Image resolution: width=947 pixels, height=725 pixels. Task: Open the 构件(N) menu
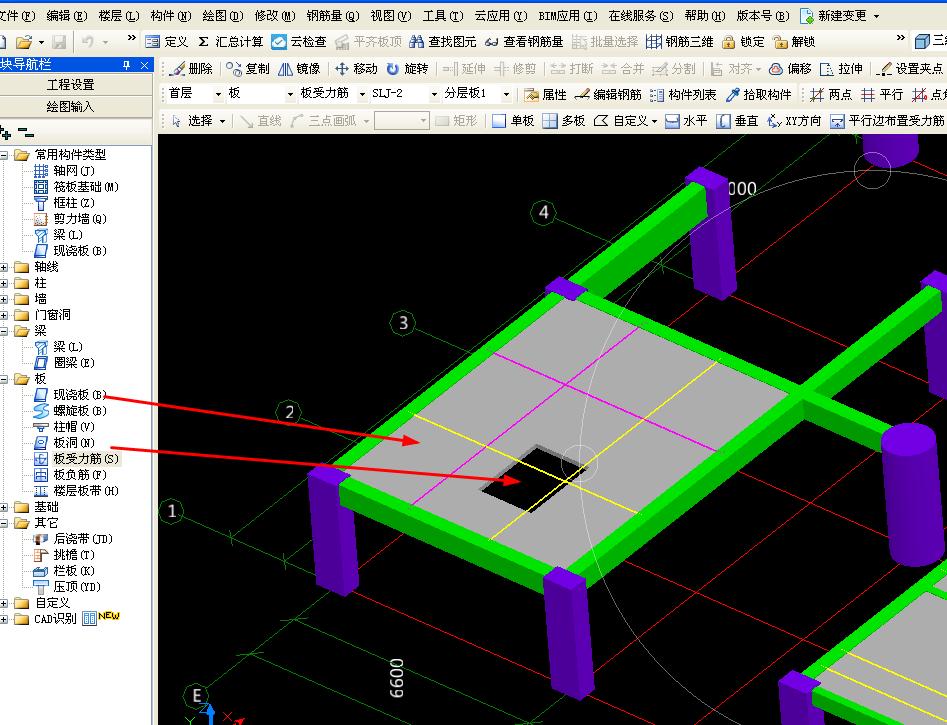click(x=171, y=16)
